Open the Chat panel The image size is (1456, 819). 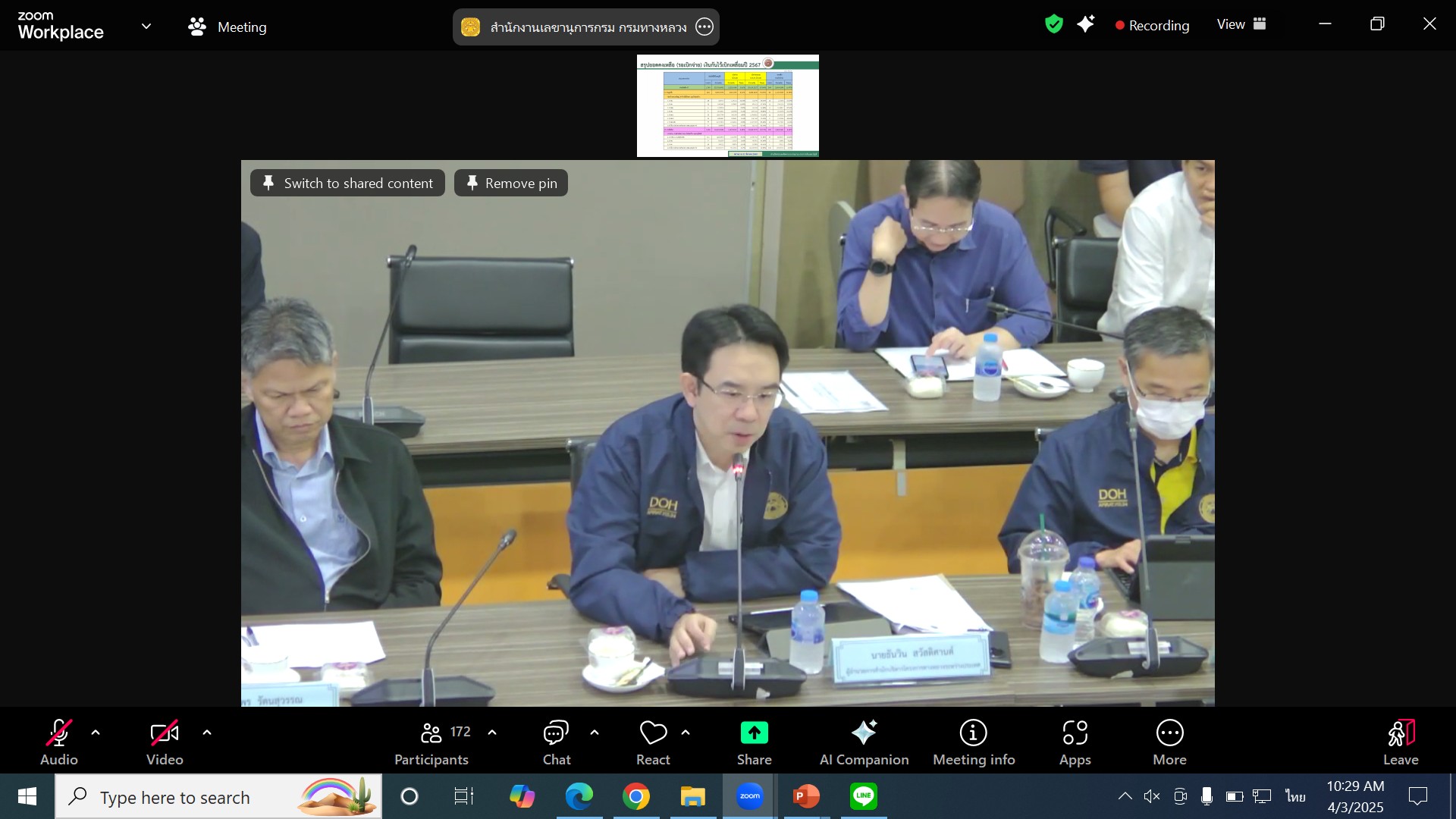click(556, 740)
